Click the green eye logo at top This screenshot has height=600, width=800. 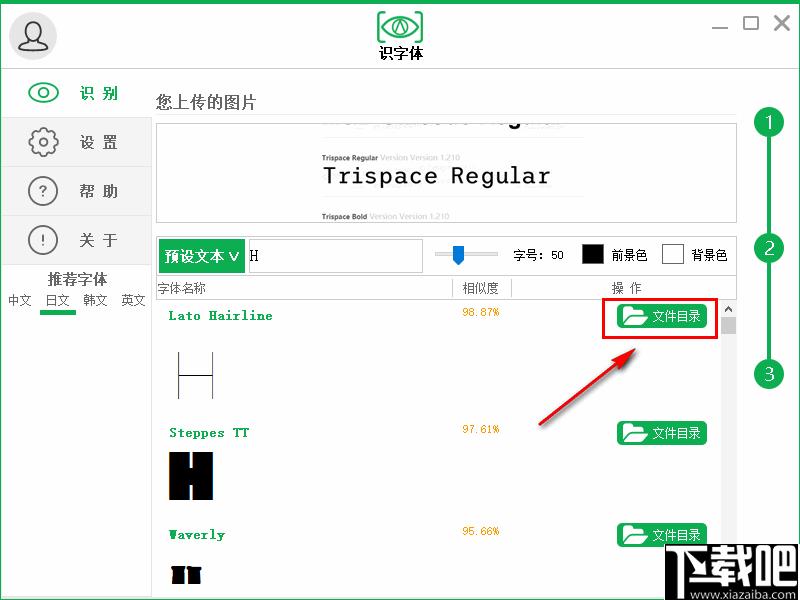click(x=400, y=26)
